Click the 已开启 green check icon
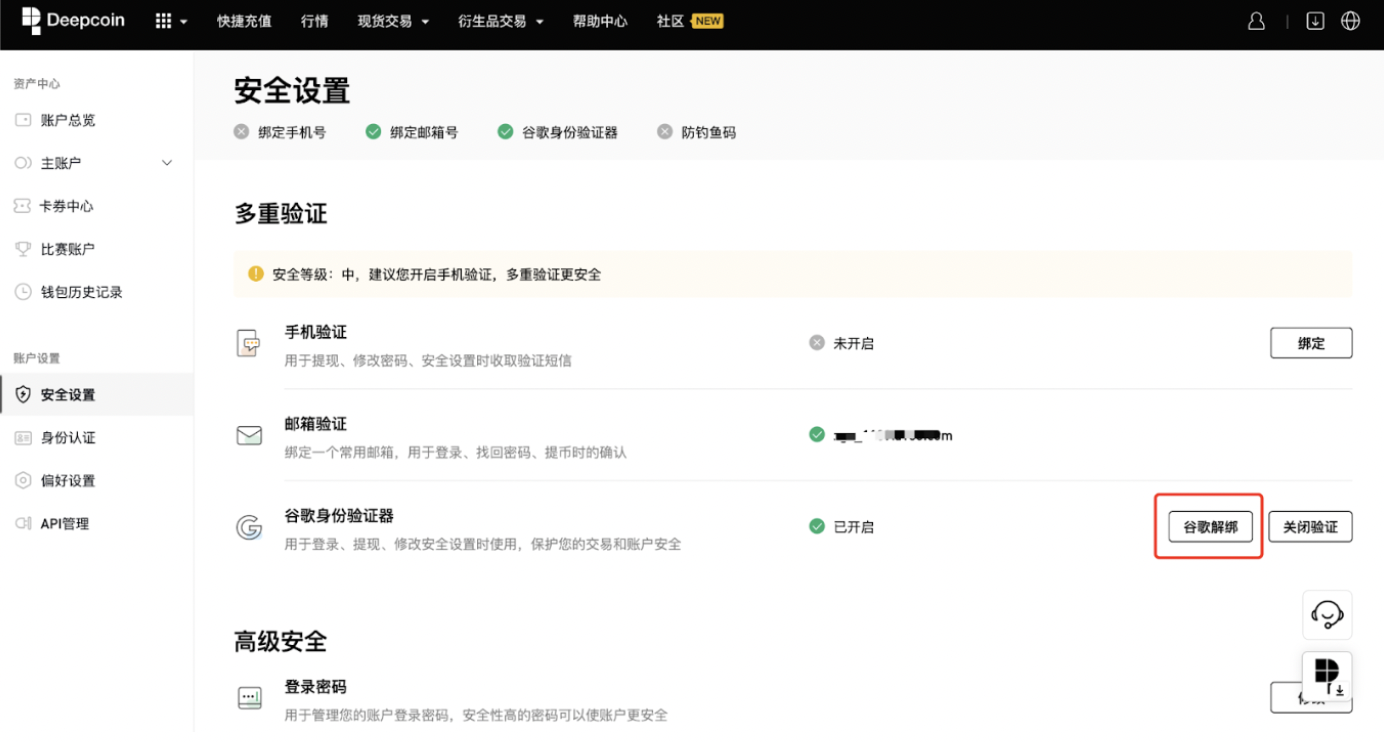1384x742 pixels. tap(817, 526)
